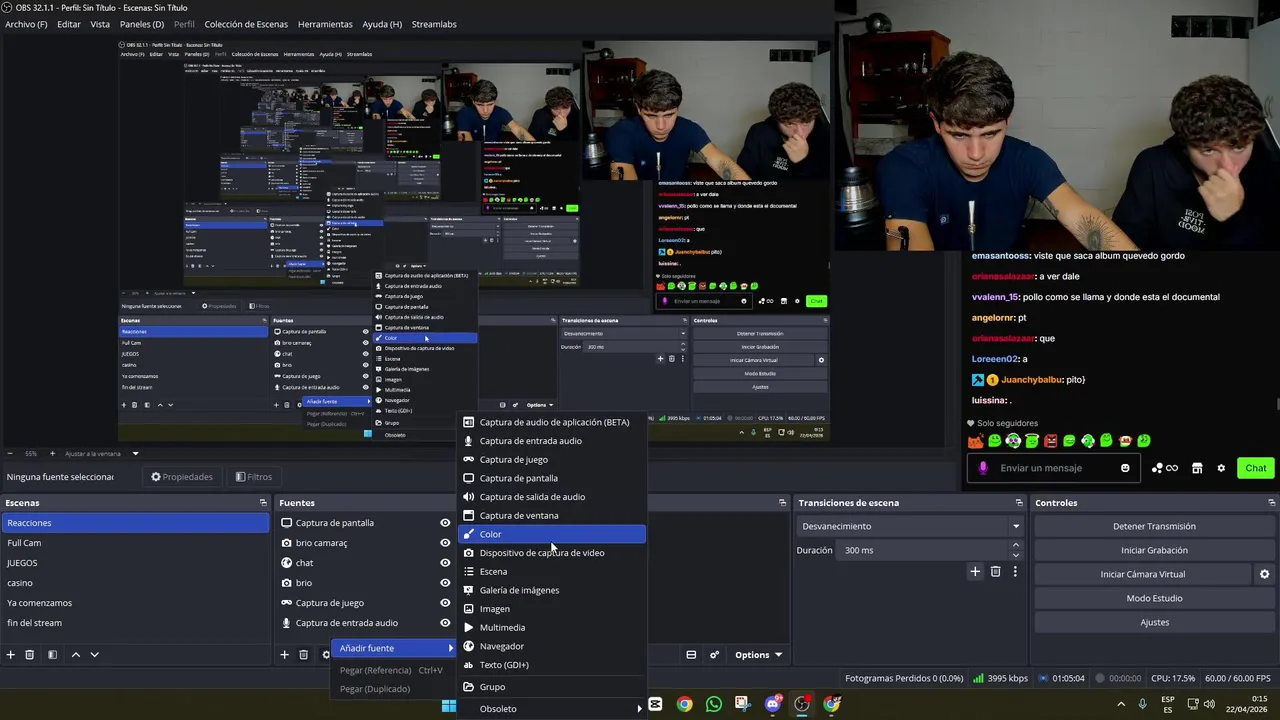Open the Herramientas menu

tap(325, 24)
